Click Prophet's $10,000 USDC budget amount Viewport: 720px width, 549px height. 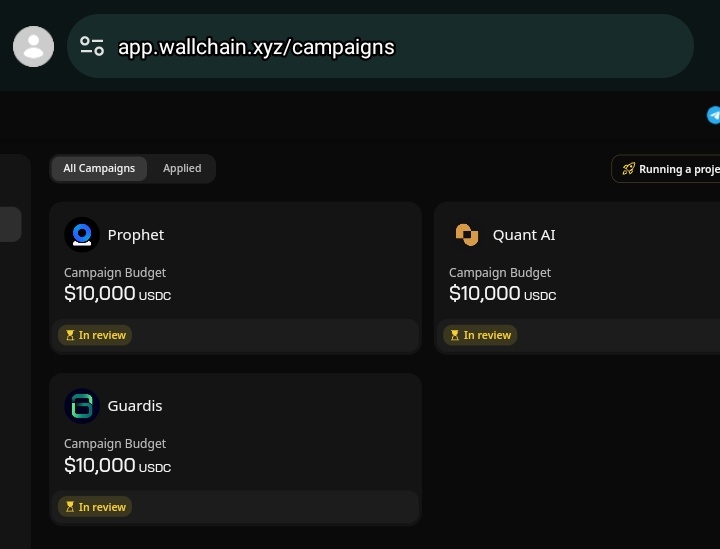pyautogui.click(x=118, y=293)
